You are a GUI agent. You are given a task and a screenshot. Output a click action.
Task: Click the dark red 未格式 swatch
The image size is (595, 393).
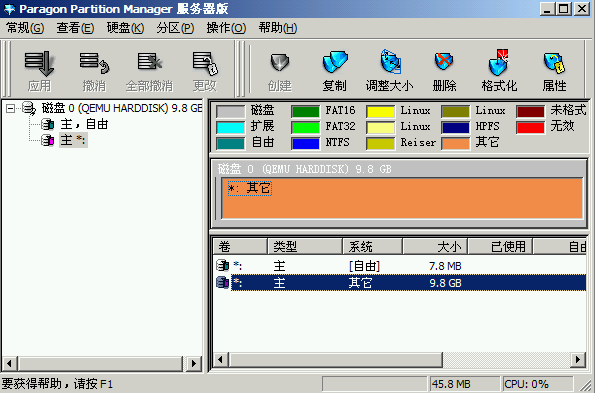pos(530,112)
